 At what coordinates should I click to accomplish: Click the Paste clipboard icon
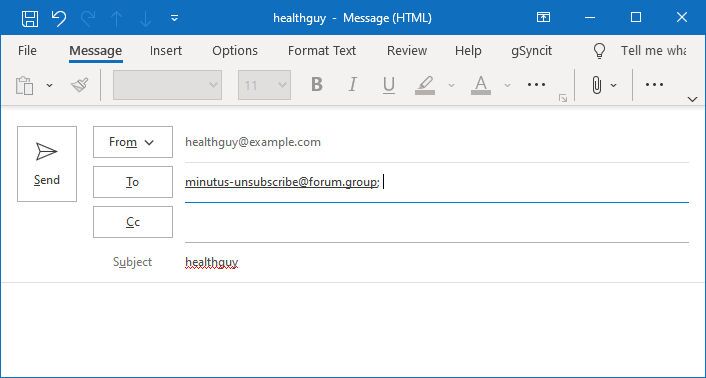coord(25,85)
